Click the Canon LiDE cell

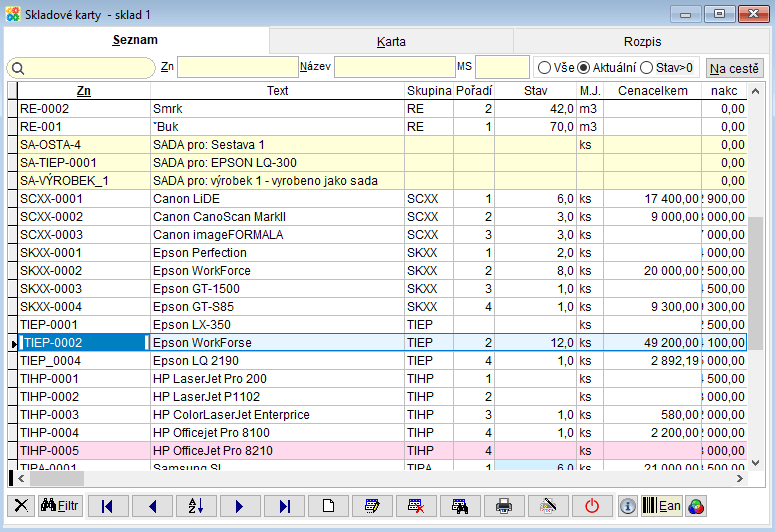(277, 199)
